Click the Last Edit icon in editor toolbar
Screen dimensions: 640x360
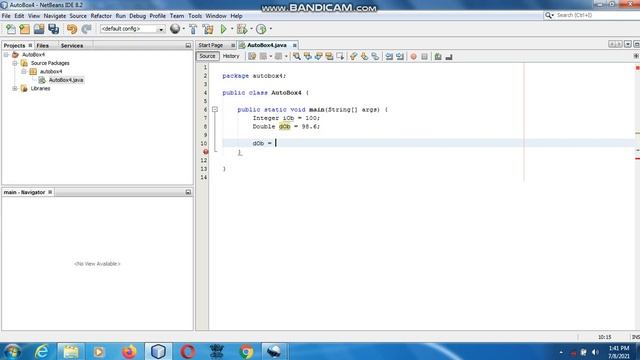click(252, 57)
